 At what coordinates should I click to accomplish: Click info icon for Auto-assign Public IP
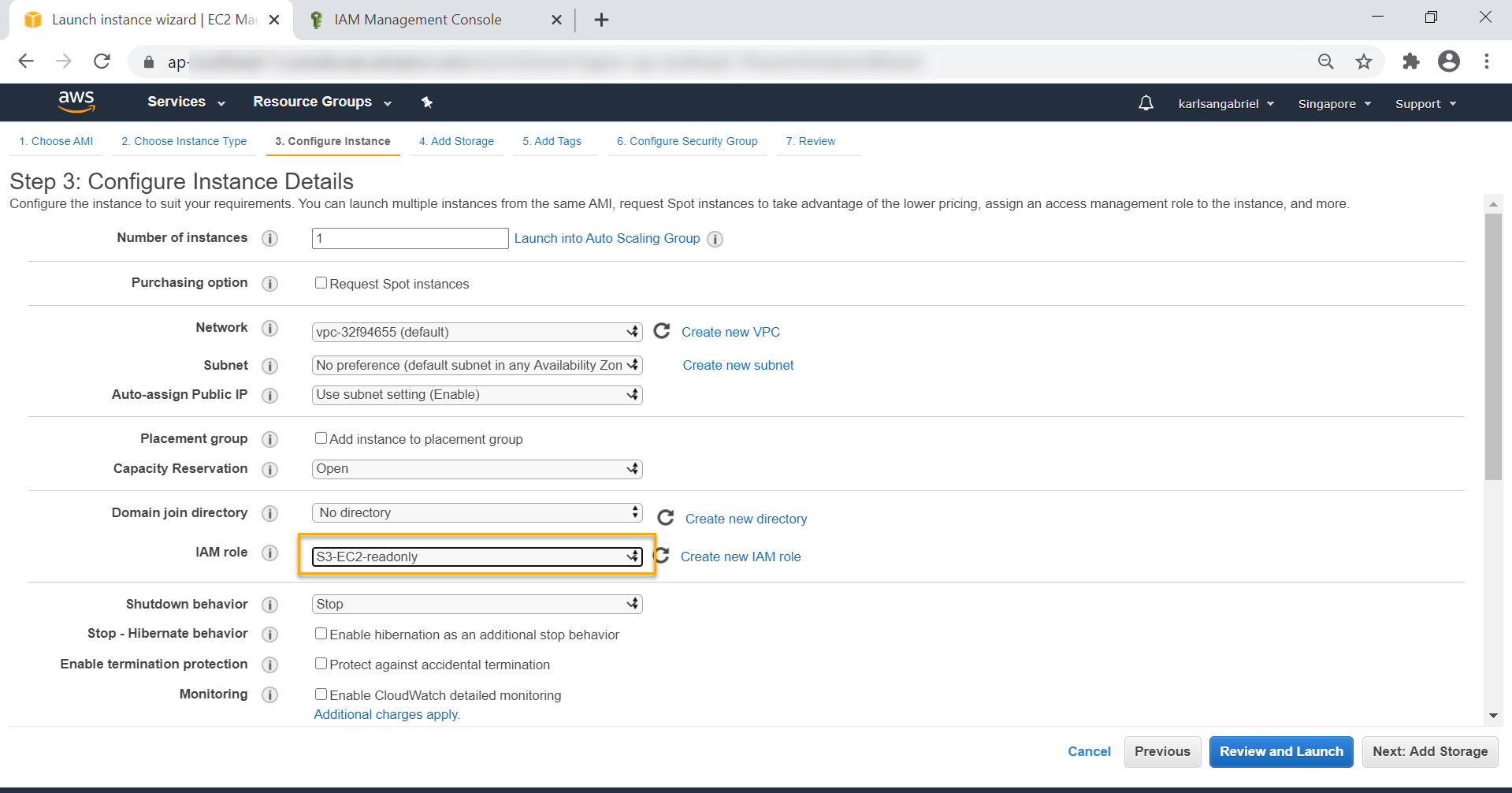269,395
